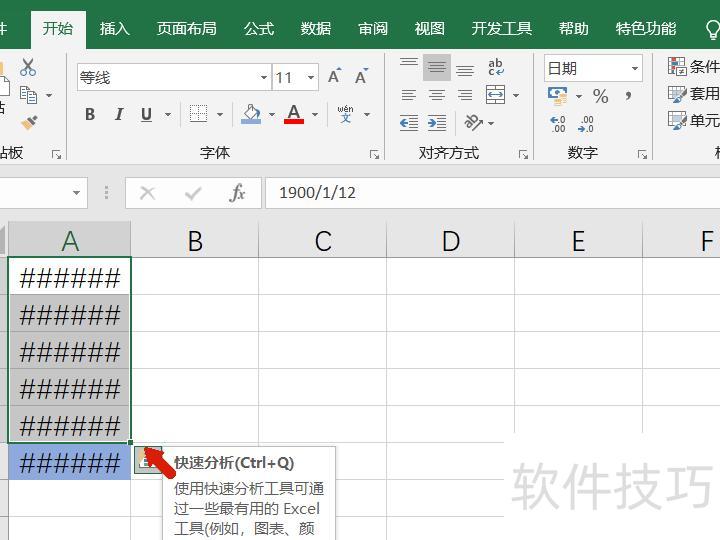Toggle bold formatting
This screenshot has width=720, height=540.
click(x=90, y=114)
